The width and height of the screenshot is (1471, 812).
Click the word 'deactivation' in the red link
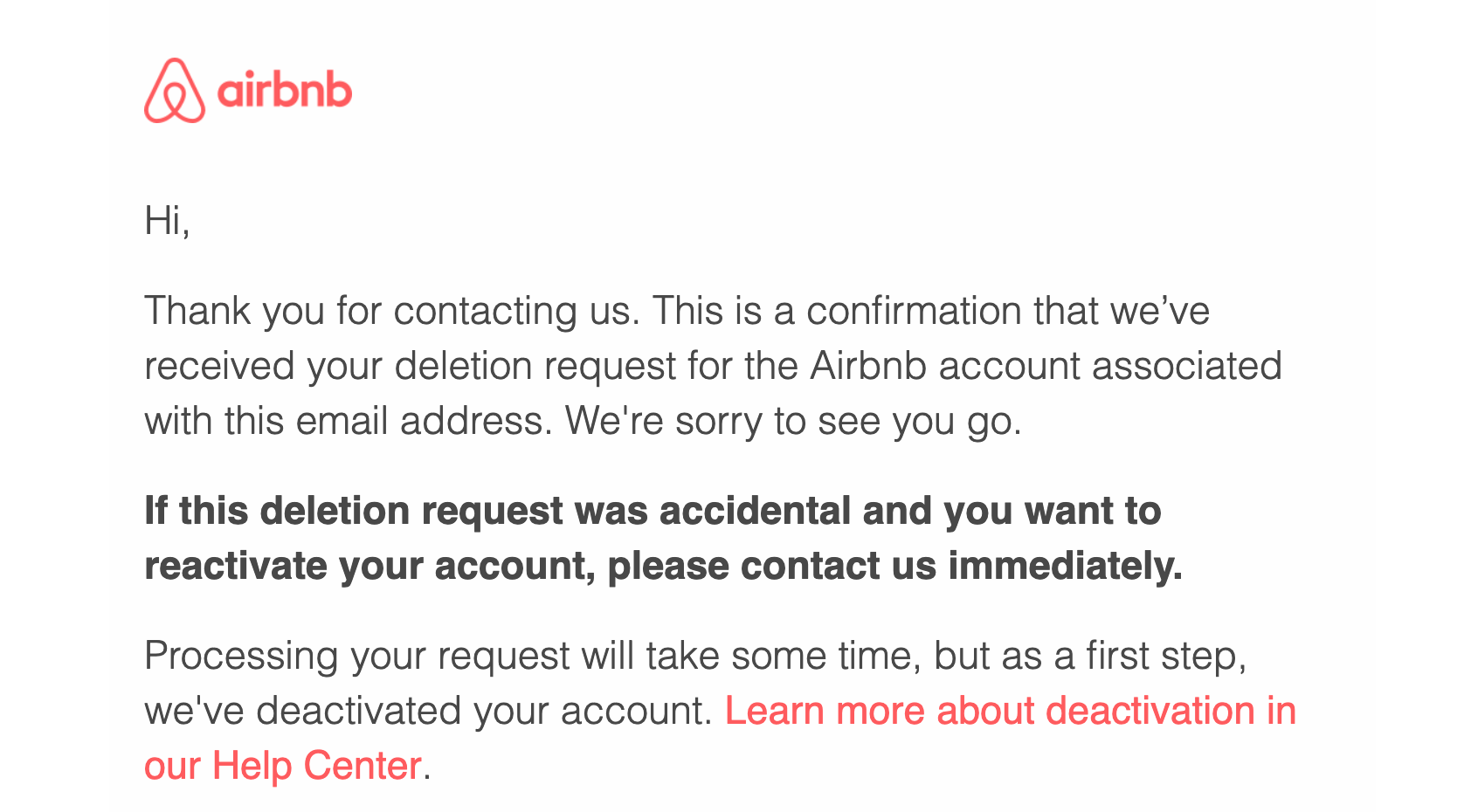(1150, 711)
